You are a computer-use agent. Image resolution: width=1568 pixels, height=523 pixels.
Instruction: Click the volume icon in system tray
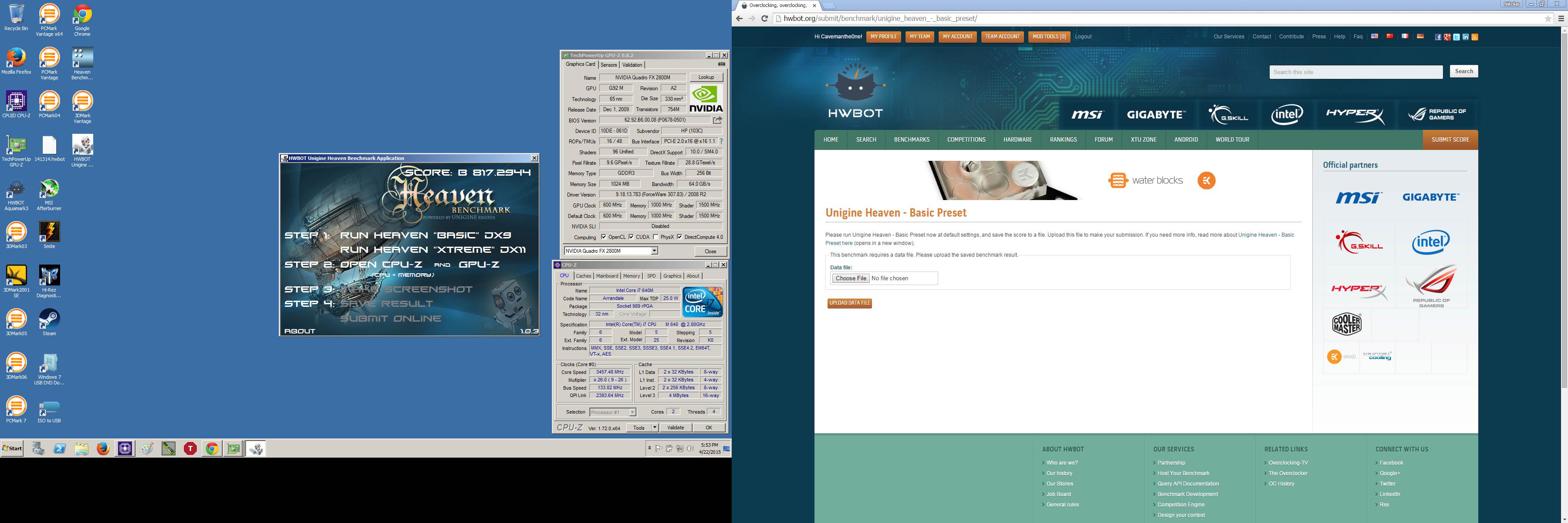pyautogui.click(x=690, y=449)
